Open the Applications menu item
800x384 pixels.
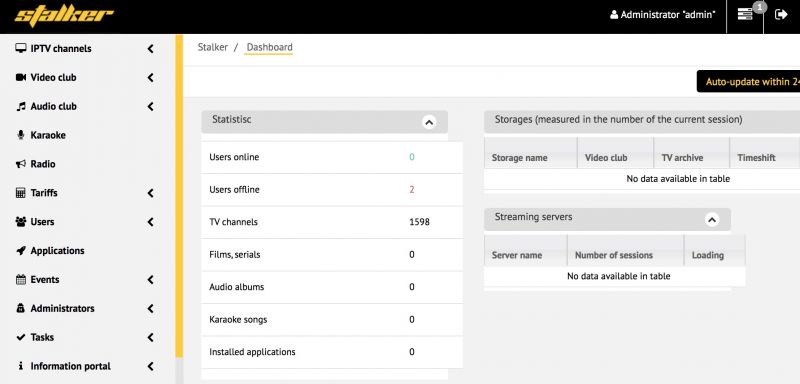[58, 250]
